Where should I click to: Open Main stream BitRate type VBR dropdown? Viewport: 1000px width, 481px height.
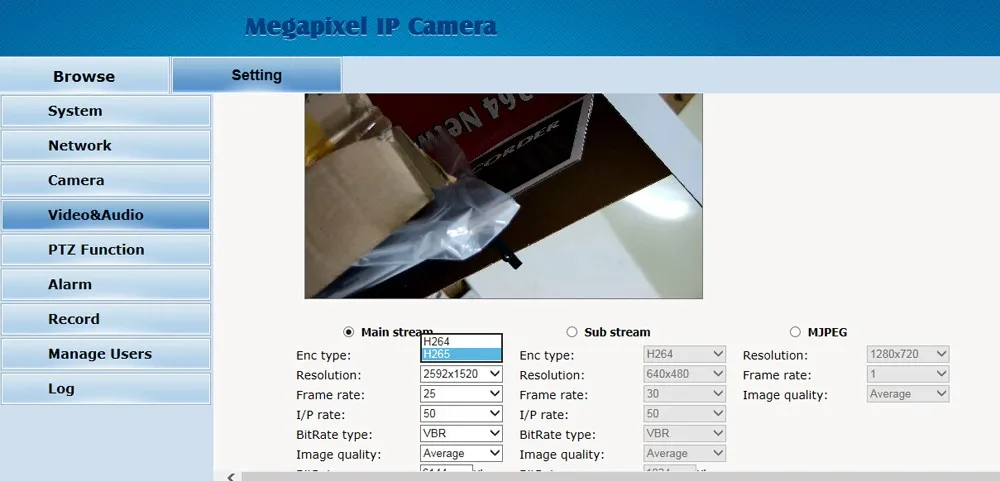pos(461,433)
